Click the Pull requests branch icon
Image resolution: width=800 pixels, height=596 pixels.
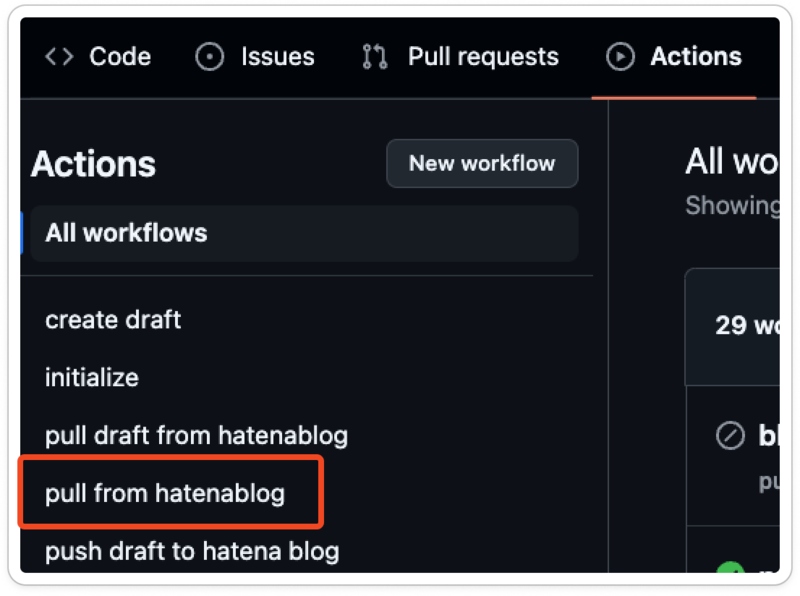(x=375, y=57)
